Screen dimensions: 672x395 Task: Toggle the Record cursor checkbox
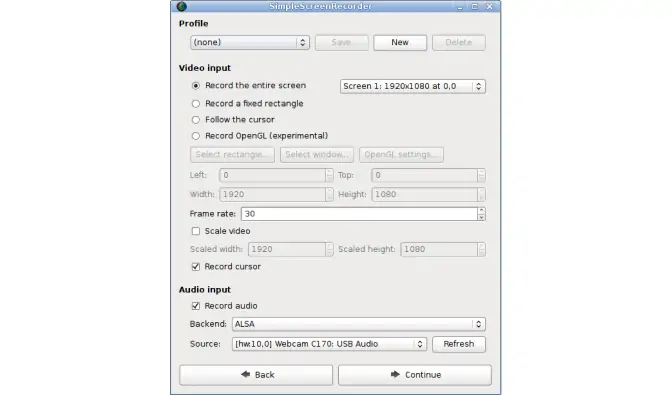195,267
